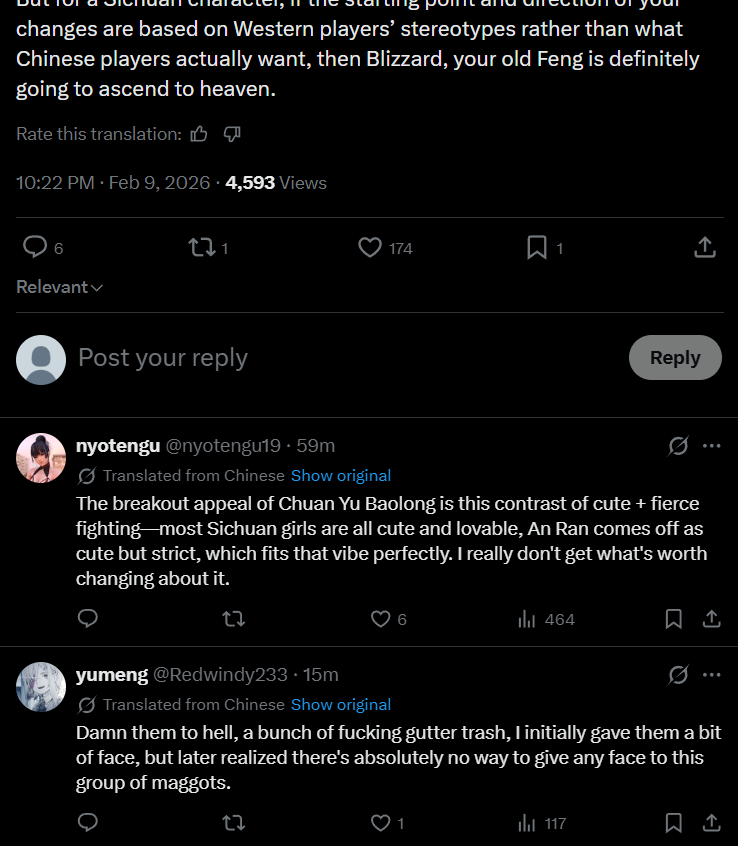The height and width of the screenshot is (846, 738).
Task: Open the Relevant sort dropdown
Action: pos(60,287)
